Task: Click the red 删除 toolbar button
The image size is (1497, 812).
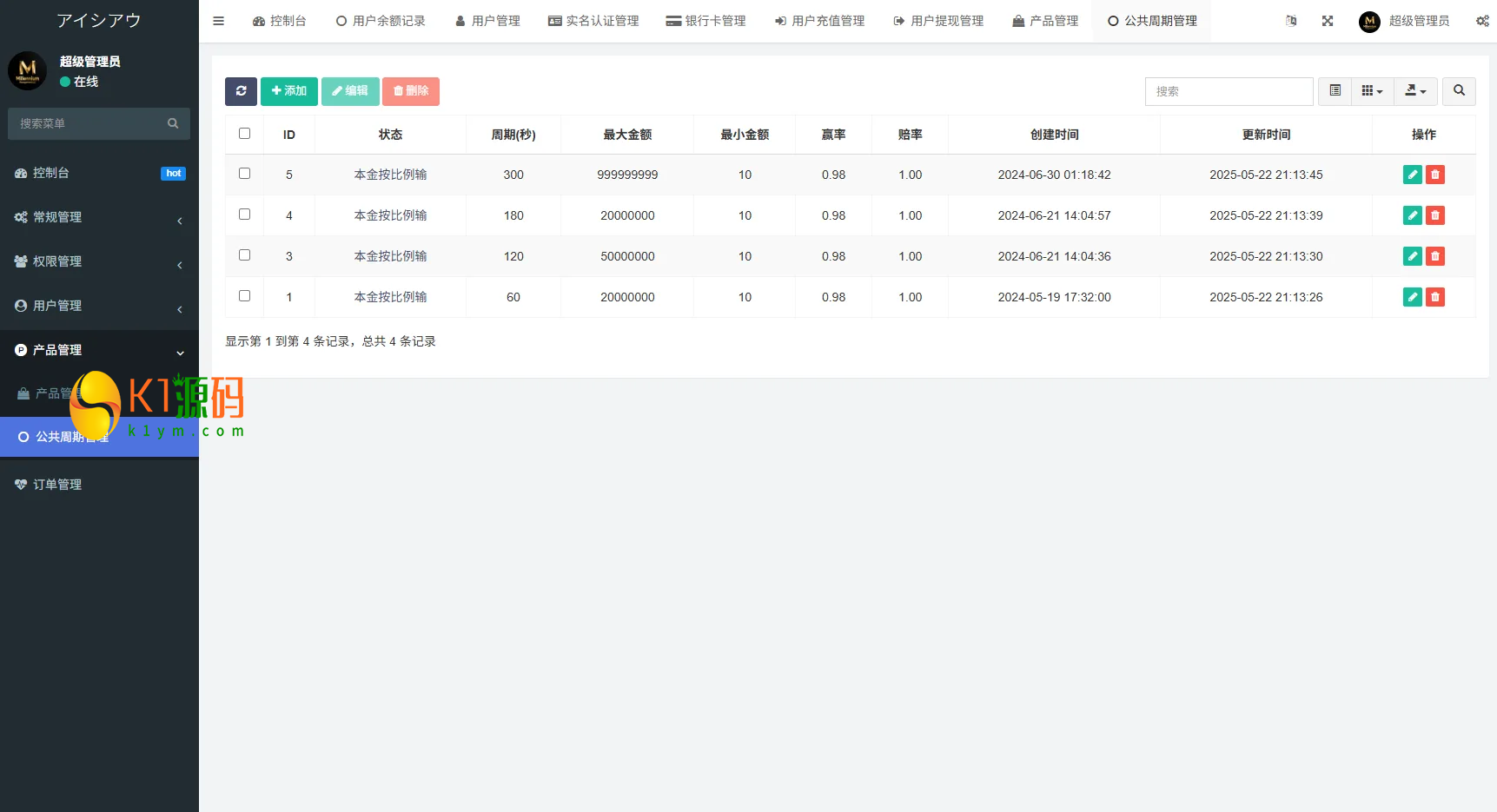Action: tap(411, 91)
